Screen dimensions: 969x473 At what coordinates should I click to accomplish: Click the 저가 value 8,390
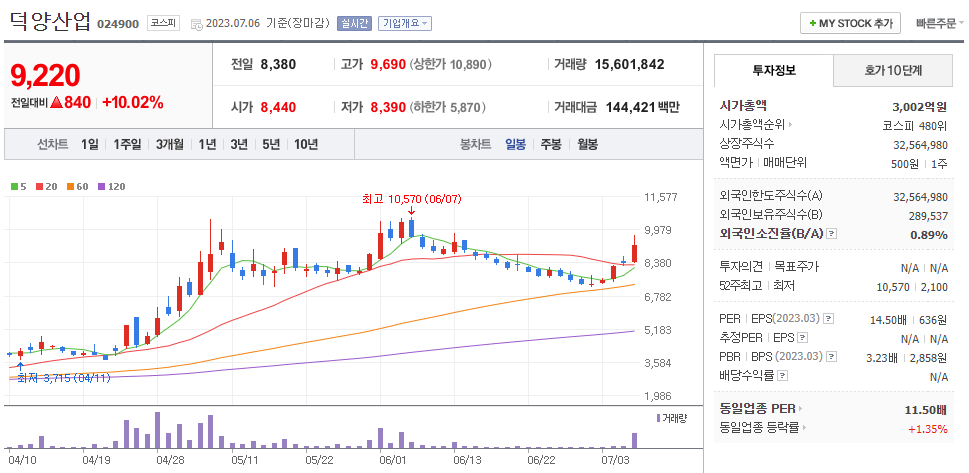point(388,108)
